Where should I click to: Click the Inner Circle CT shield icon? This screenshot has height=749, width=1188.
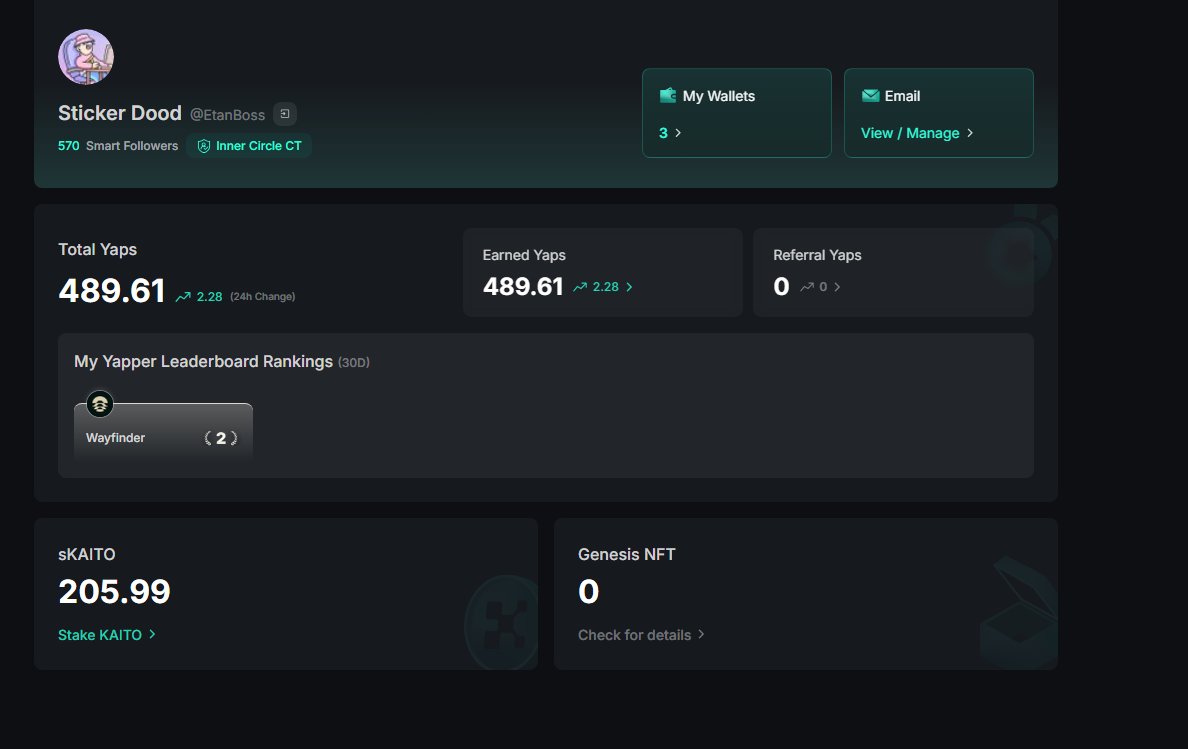(204, 146)
